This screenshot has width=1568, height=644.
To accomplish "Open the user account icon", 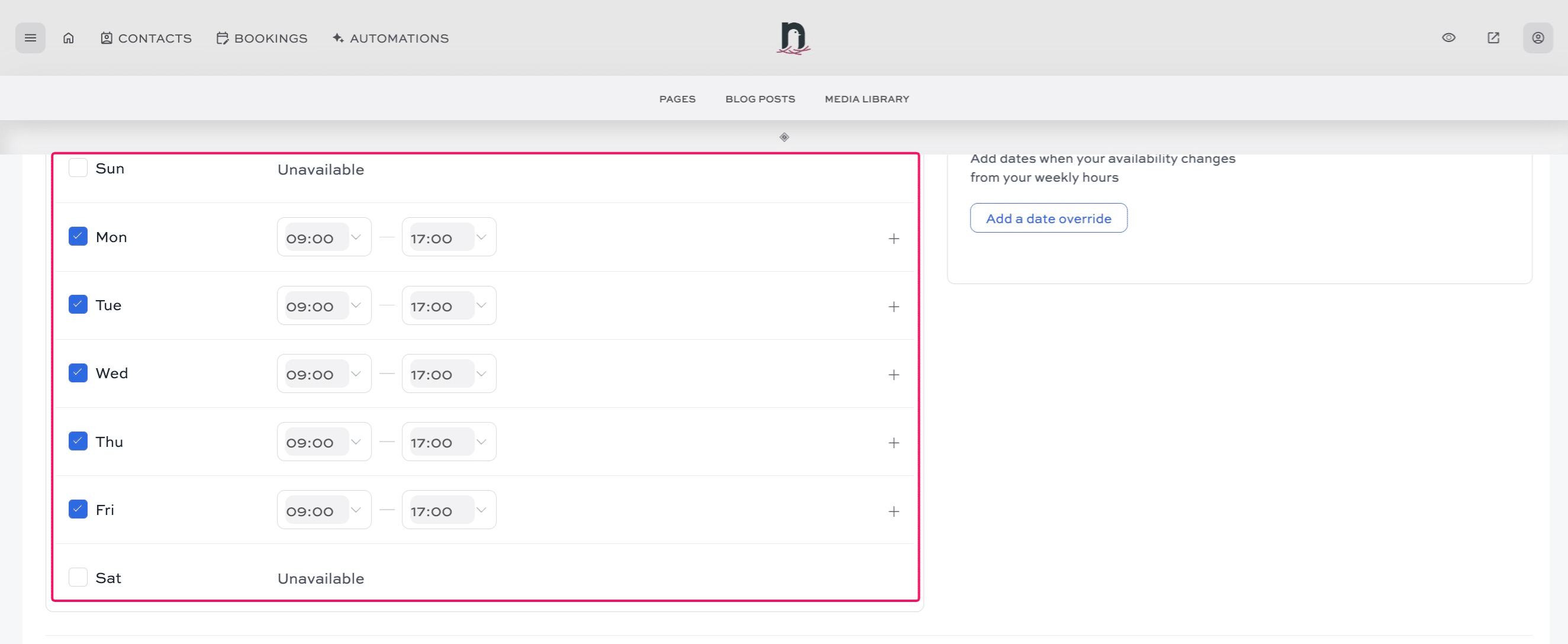I will (1538, 38).
